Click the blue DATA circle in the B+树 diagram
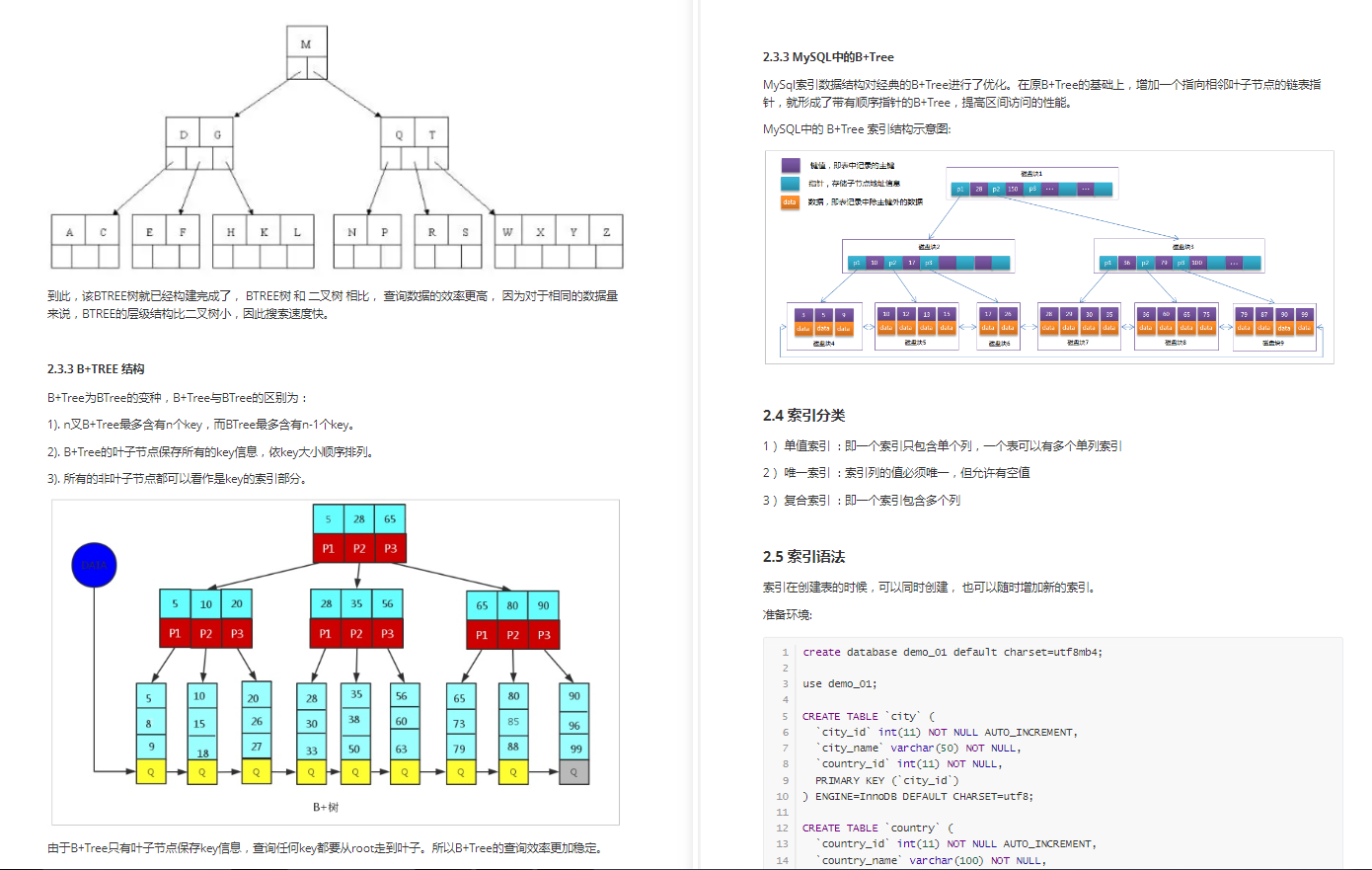The image size is (1372, 870). pyautogui.click(x=93, y=564)
